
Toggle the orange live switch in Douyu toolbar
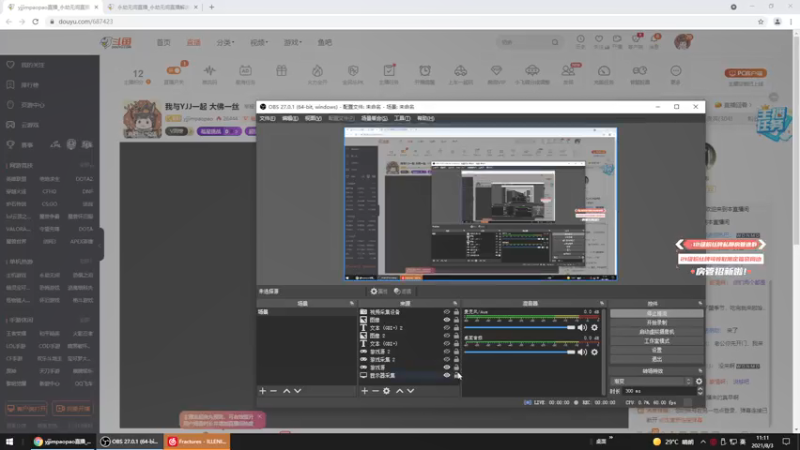click(174, 70)
